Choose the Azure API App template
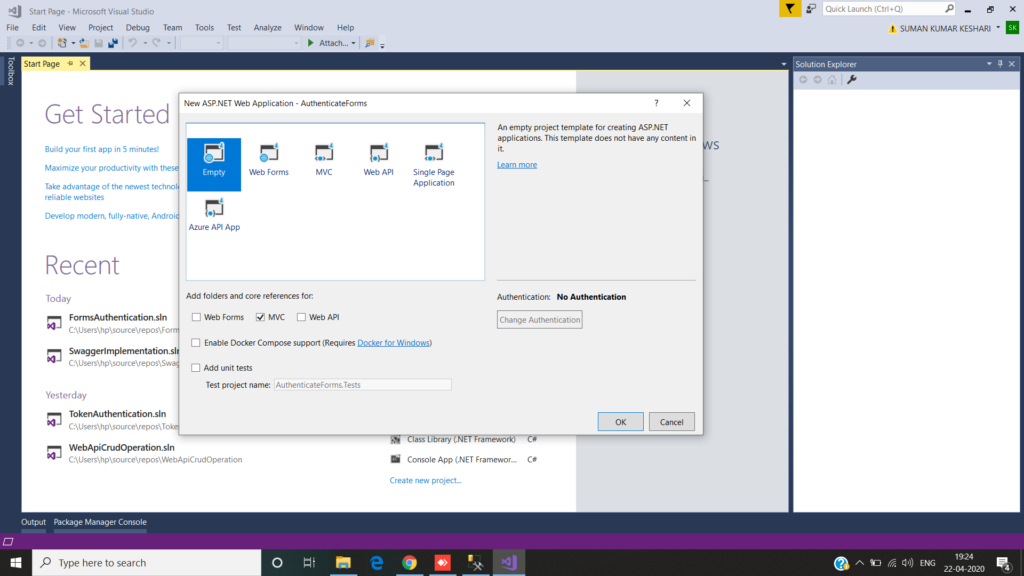1024x576 pixels. 214,215
